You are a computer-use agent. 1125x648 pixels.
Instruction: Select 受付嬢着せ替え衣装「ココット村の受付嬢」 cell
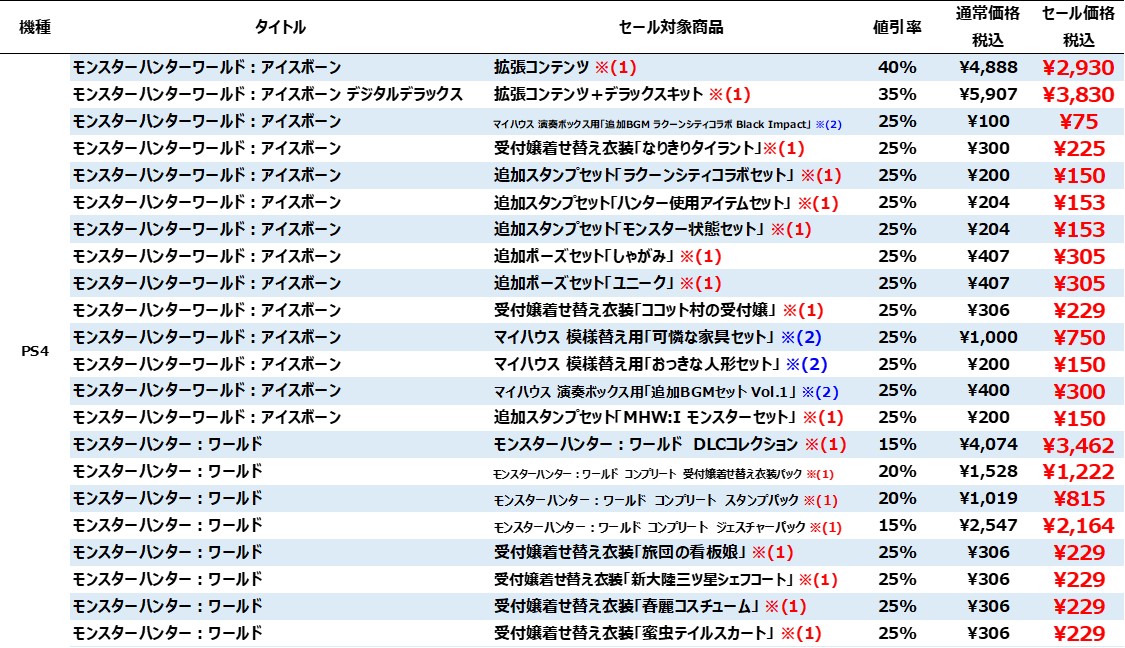[659, 310]
